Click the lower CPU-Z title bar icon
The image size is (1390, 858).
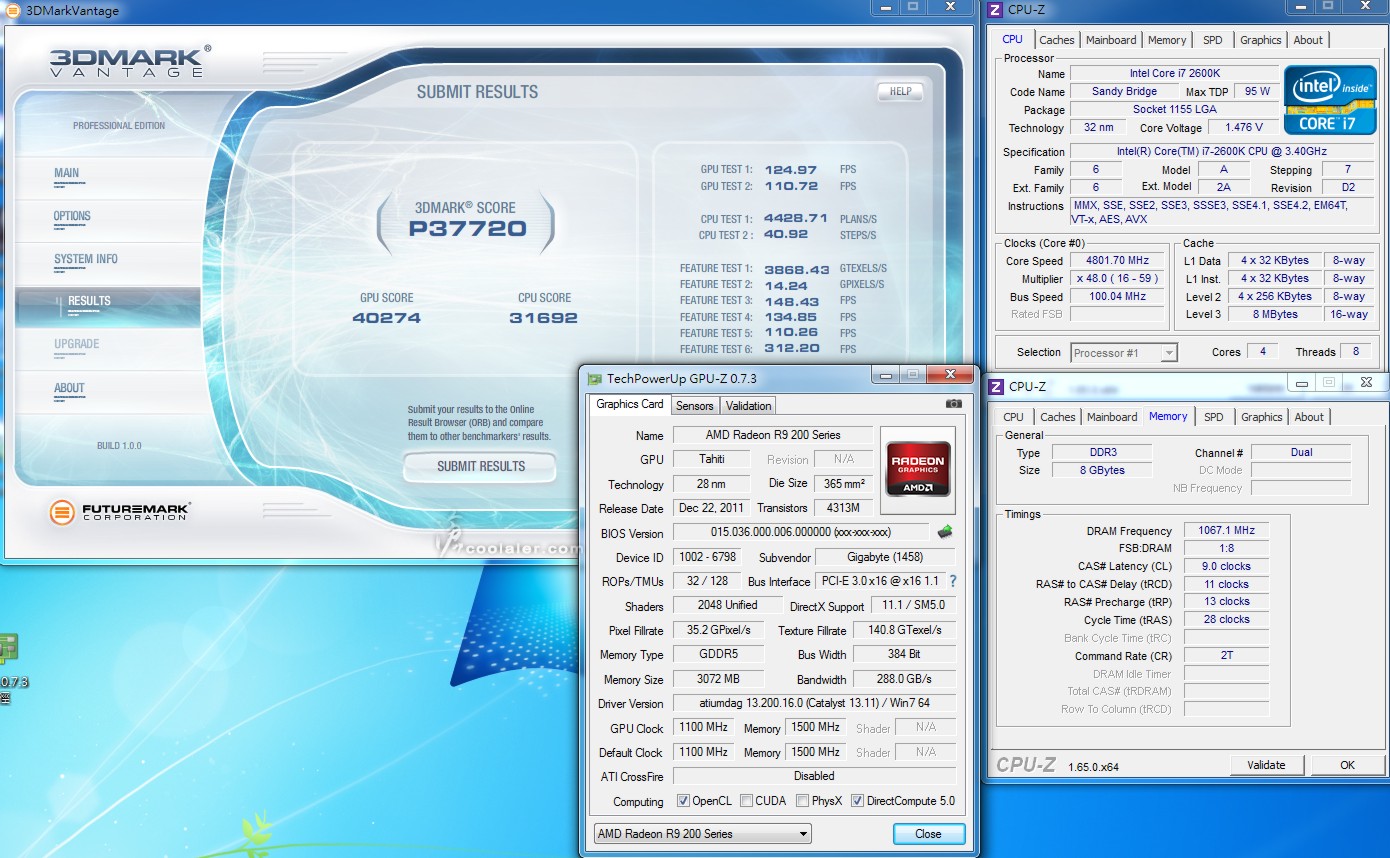pyautogui.click(x=996, y=386)
